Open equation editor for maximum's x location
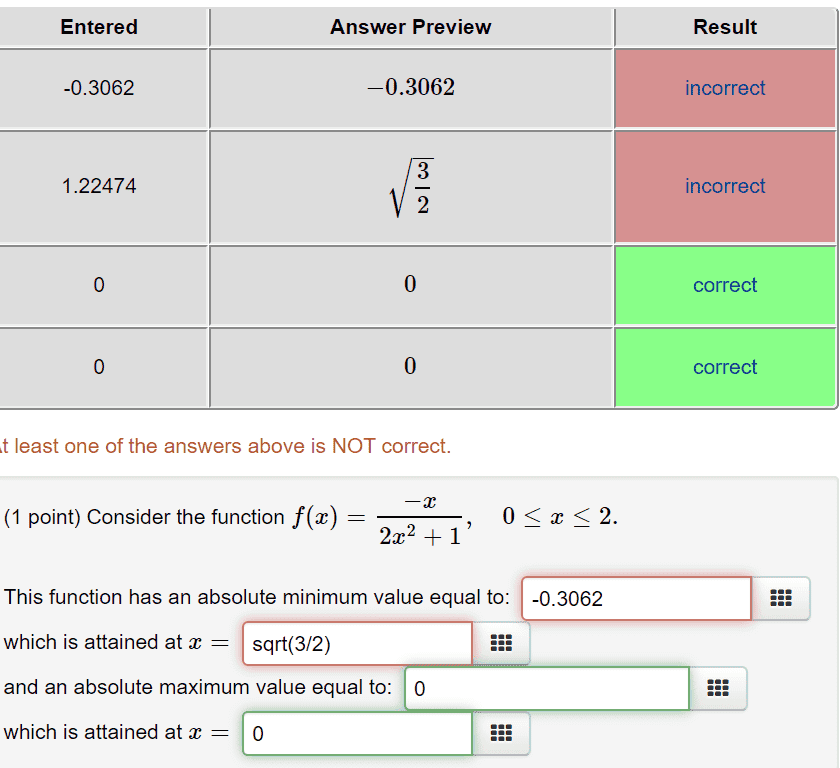 [500, 734]
